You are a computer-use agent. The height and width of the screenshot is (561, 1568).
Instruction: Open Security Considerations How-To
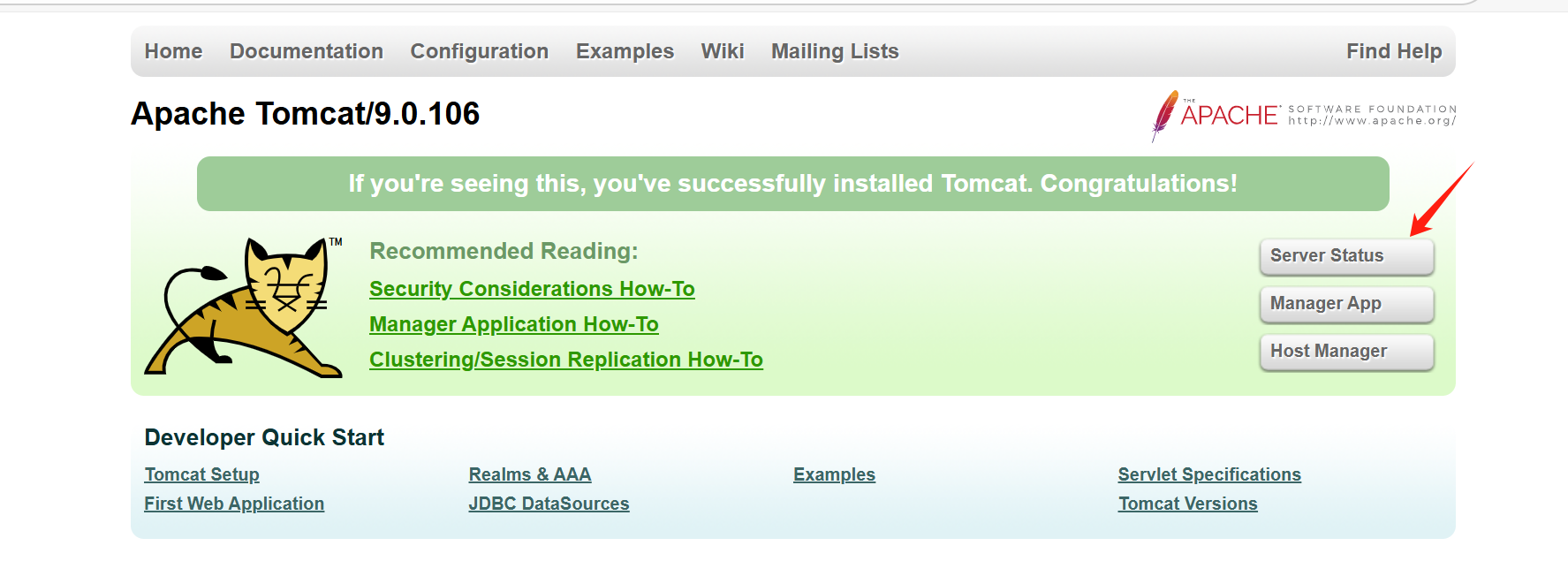[x=532, y=289]
